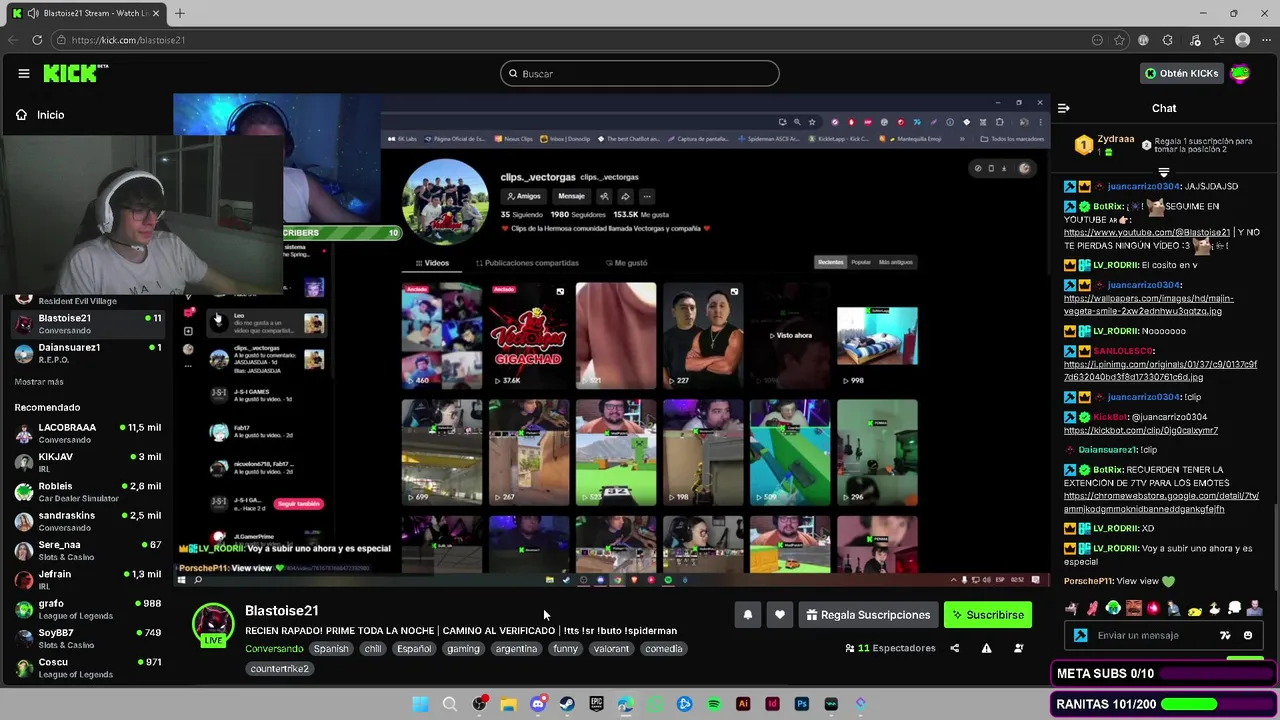Open the browser extensions puzzle icon

pos(1167,40)
